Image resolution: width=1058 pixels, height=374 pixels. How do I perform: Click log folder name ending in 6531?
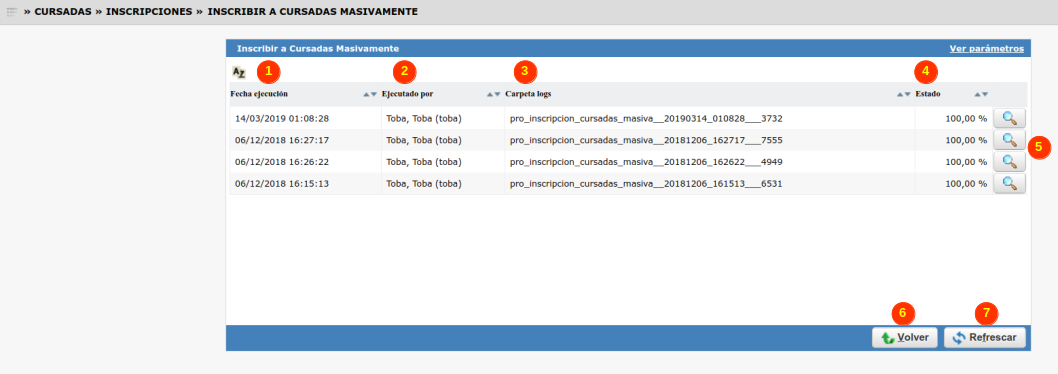646,184
